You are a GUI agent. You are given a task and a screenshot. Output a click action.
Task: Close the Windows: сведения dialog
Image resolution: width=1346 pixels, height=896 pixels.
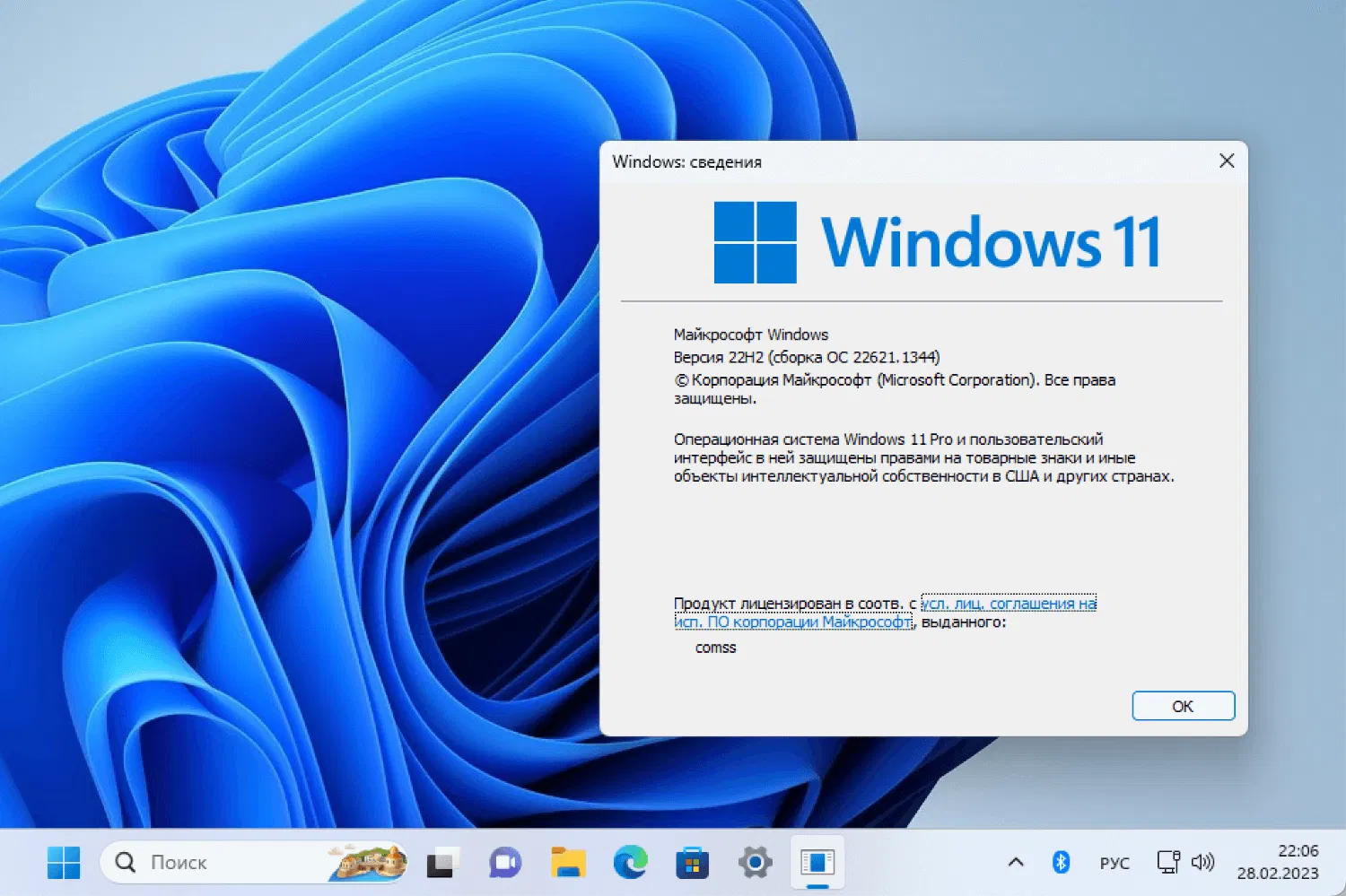[x=1227, y=161]
